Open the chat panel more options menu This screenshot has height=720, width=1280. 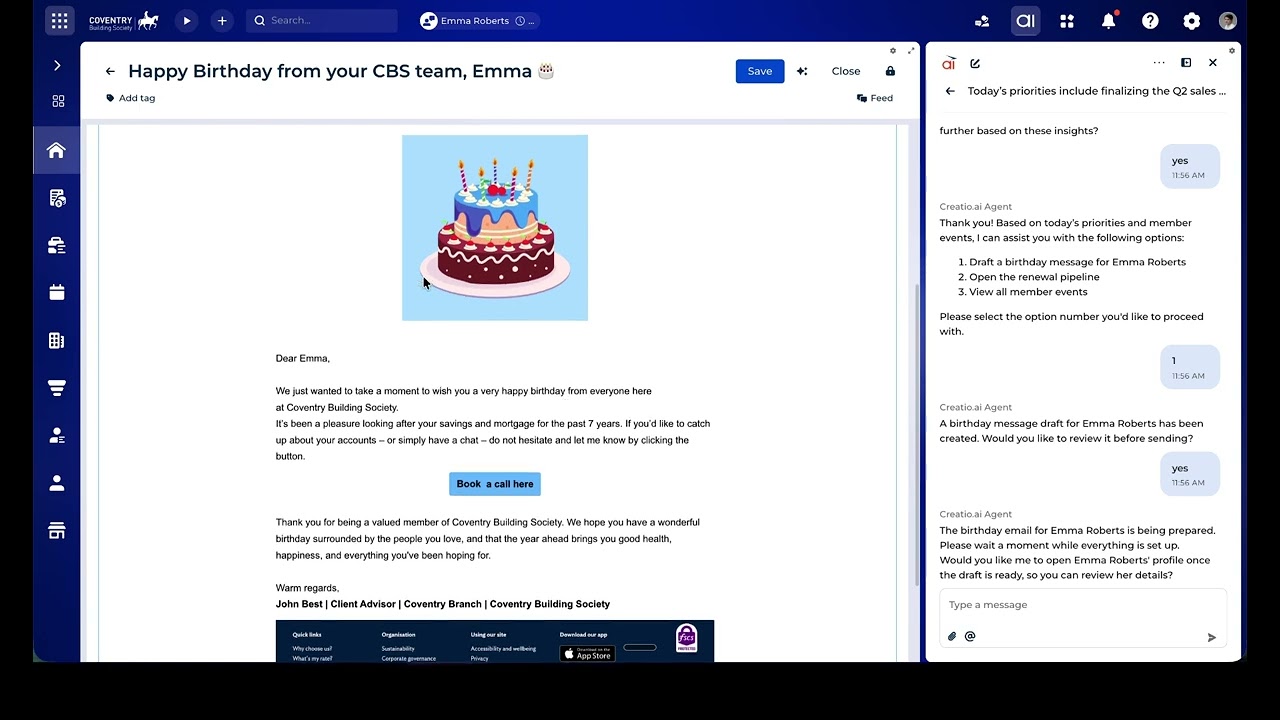[x=1159, y=63]
